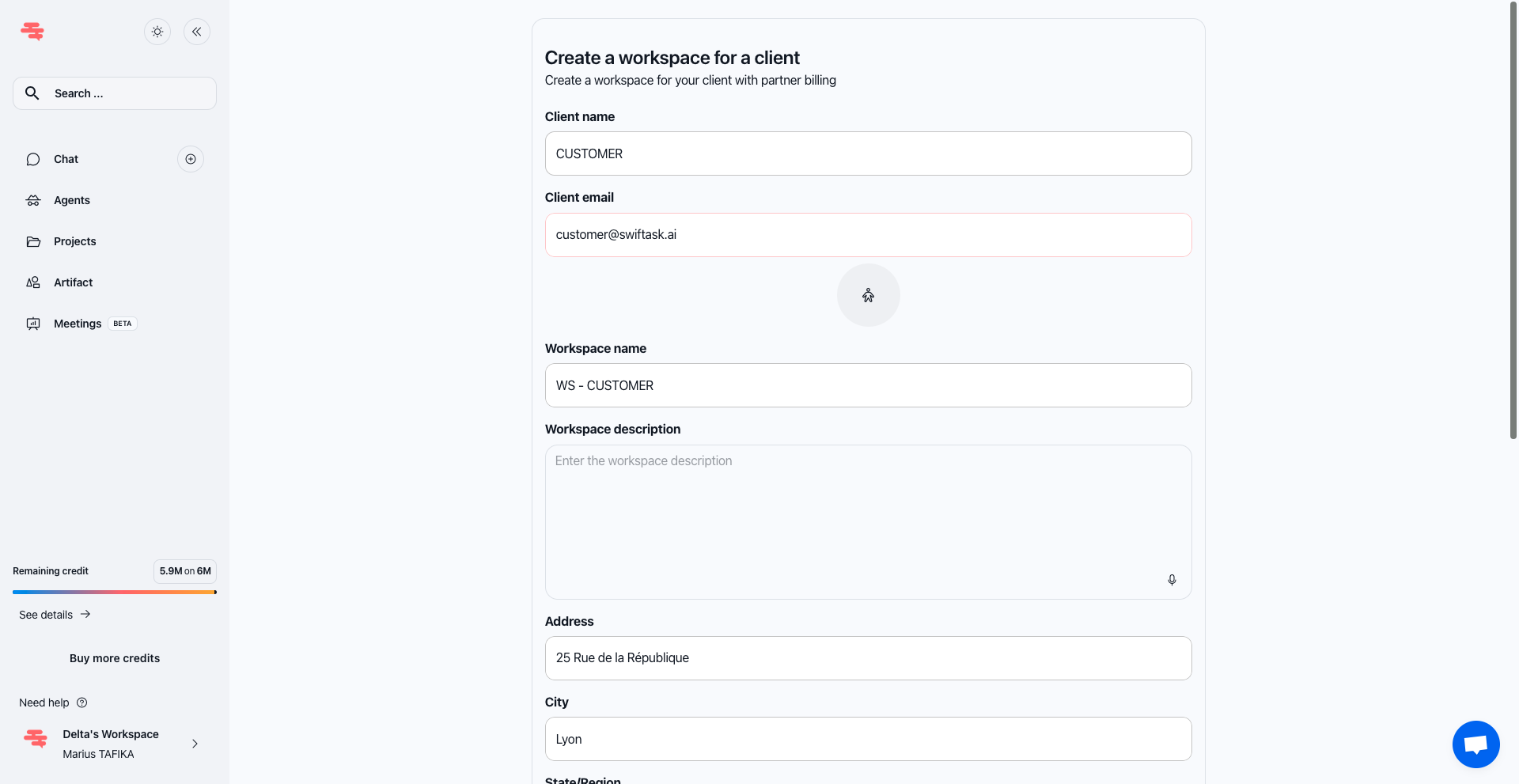Click the Client name input field
Image resolution: width=1519 pixels, height=784 pixels.
click(868, 153)
